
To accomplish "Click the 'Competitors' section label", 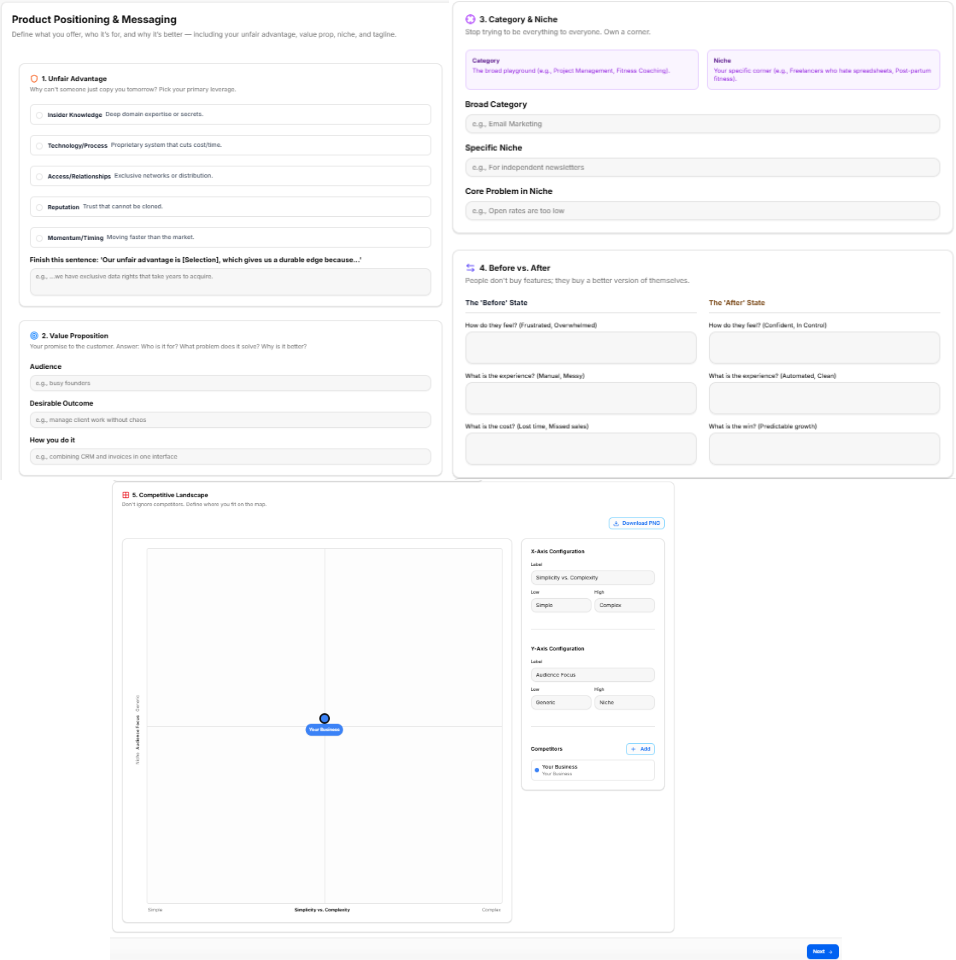I will coord(546,749).
